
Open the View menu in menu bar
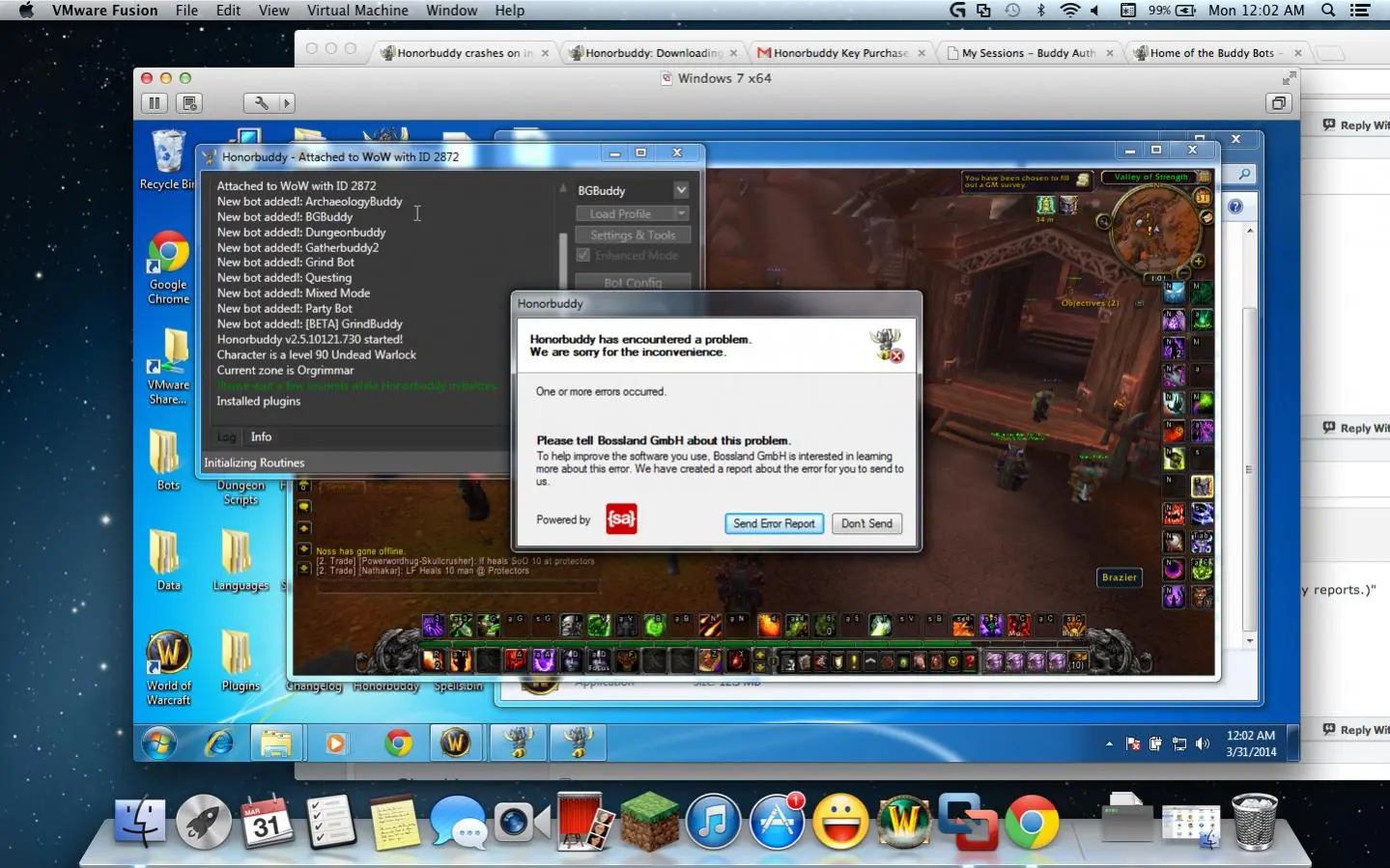tap(273, 11)
